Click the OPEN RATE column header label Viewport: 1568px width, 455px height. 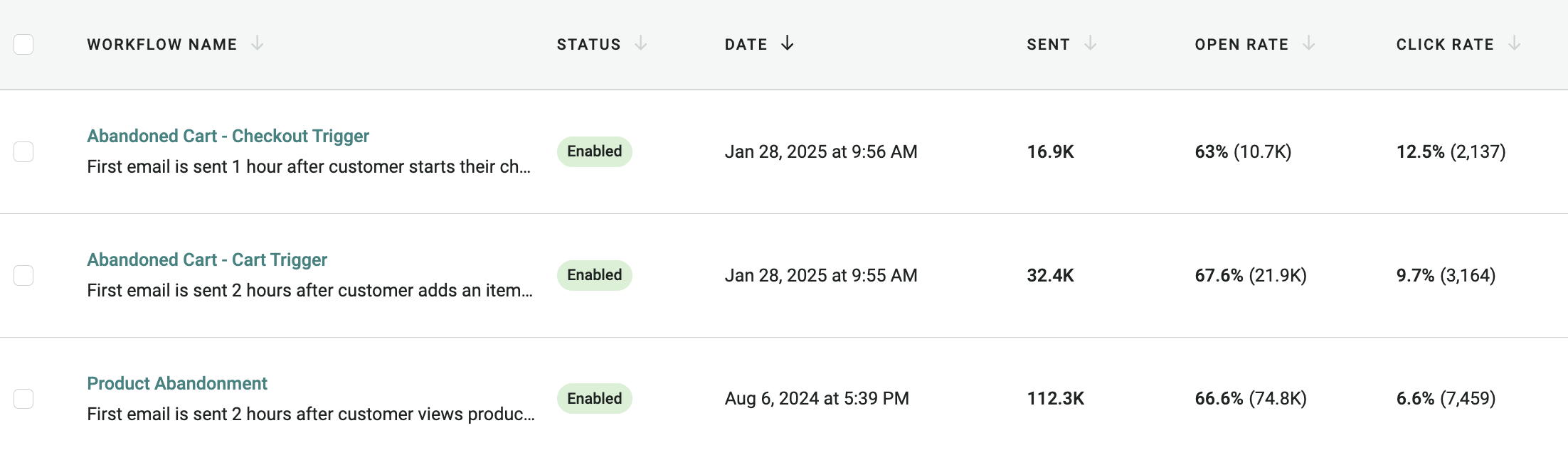point(1241,44)
